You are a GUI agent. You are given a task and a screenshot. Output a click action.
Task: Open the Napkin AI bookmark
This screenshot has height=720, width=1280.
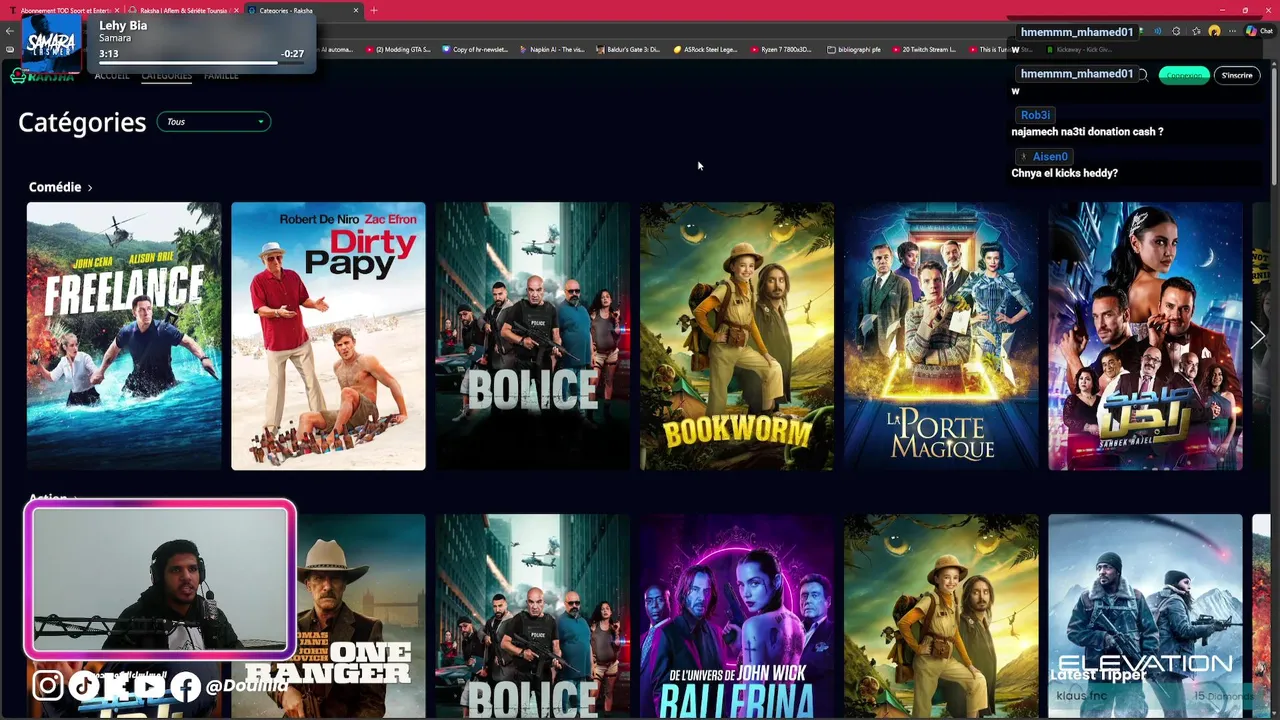(552, 49)
